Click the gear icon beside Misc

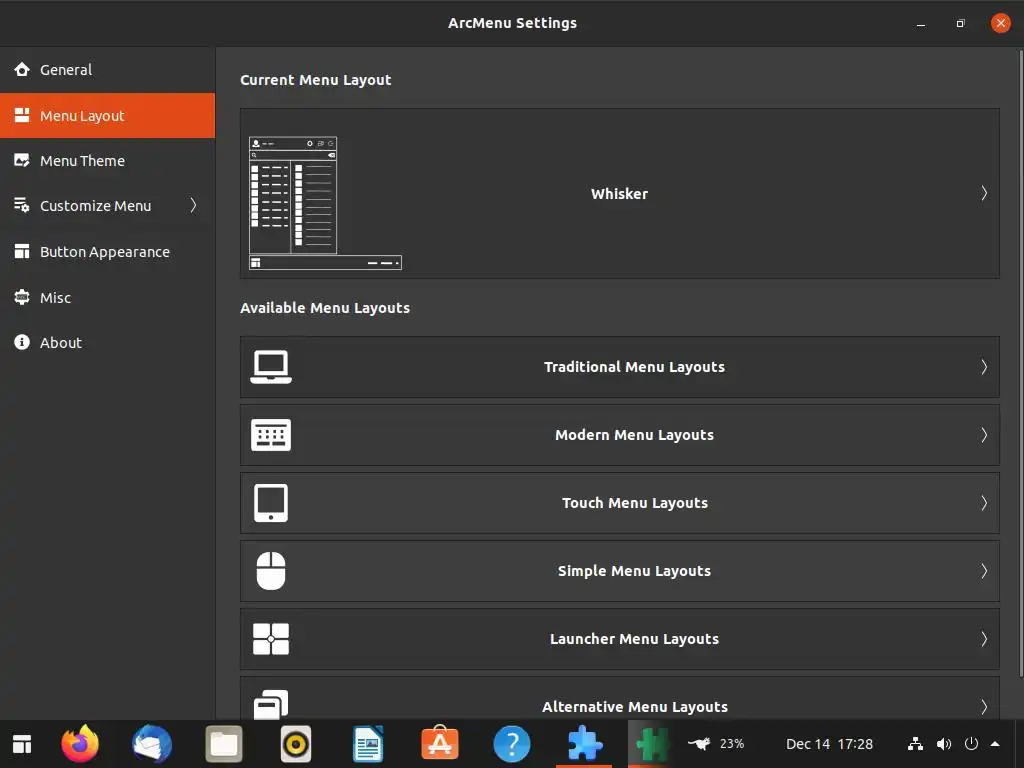click(22, 296)
